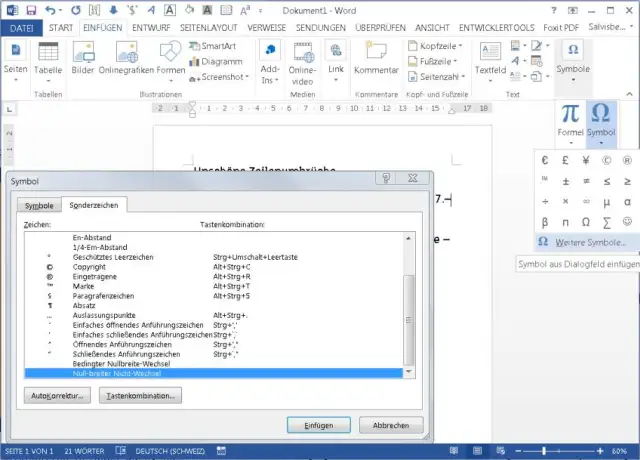The image size is (640, 460).
Task: Select the Euro sign in symbol gallery
Action: (545, 160)
